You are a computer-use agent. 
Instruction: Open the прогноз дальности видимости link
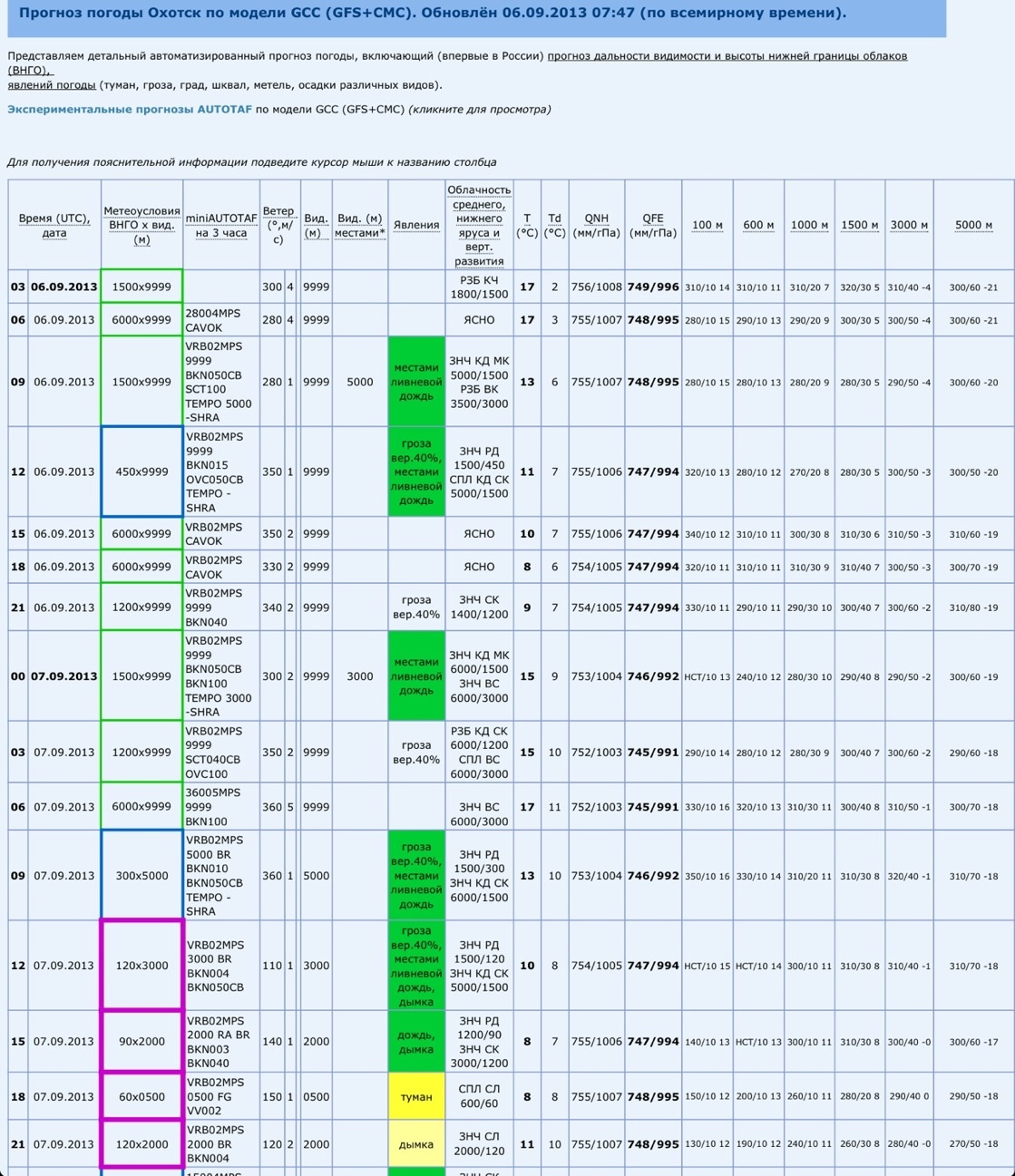727,56
